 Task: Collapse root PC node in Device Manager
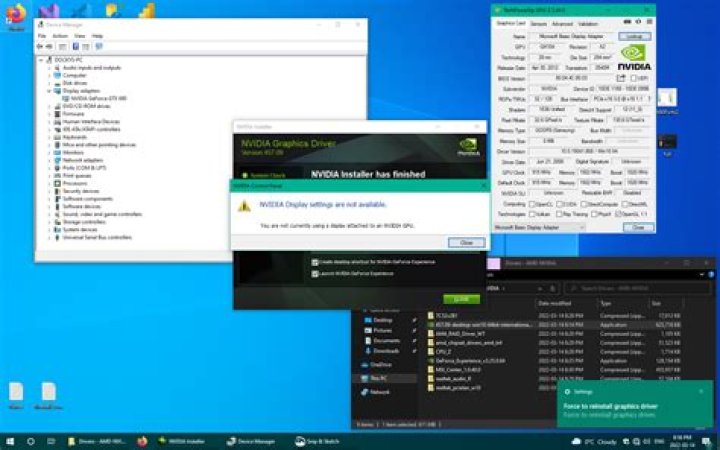click(x=41, y=60)
